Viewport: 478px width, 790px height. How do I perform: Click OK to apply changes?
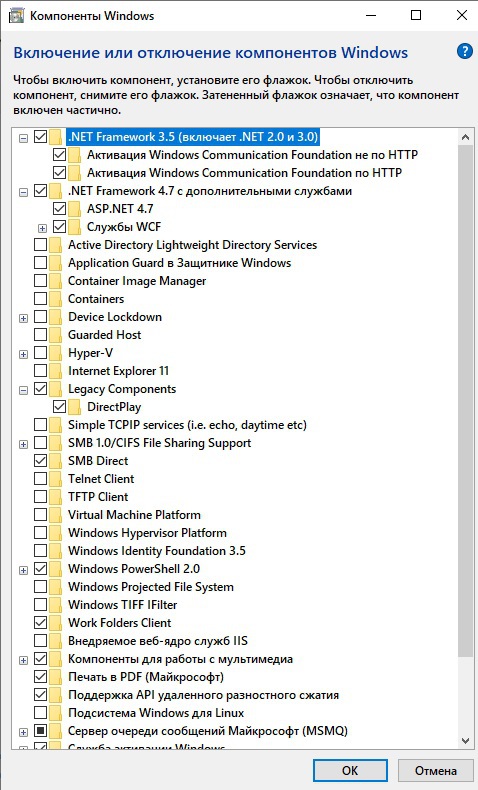click(350, 770)
